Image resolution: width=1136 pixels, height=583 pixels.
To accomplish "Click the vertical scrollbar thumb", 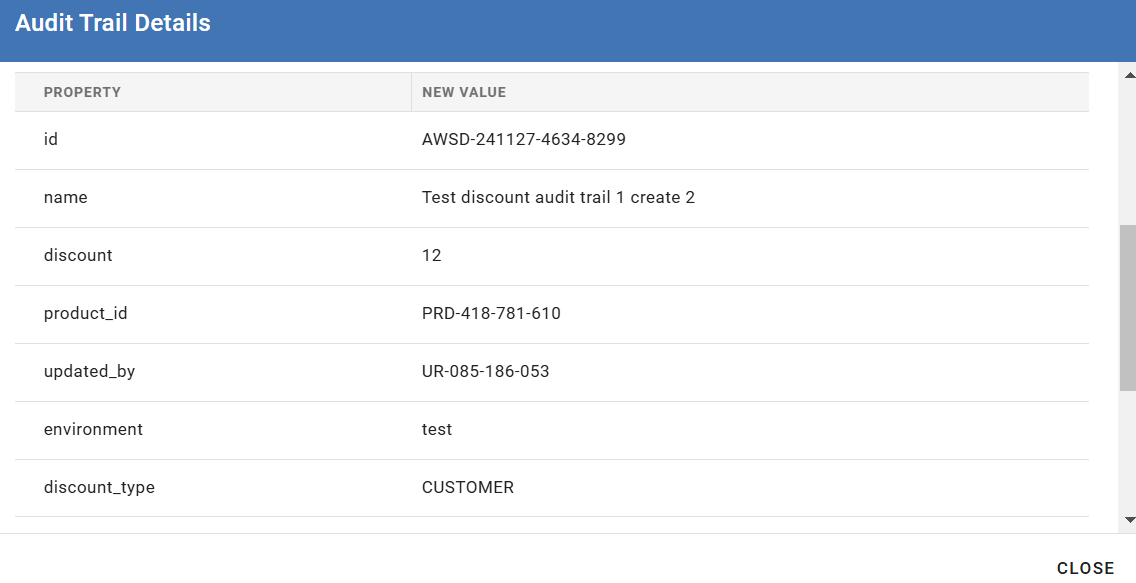I will coord(1128,308).
